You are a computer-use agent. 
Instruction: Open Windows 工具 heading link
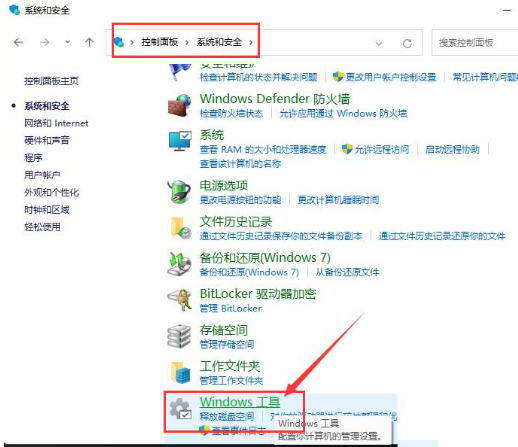click(240, 402)
